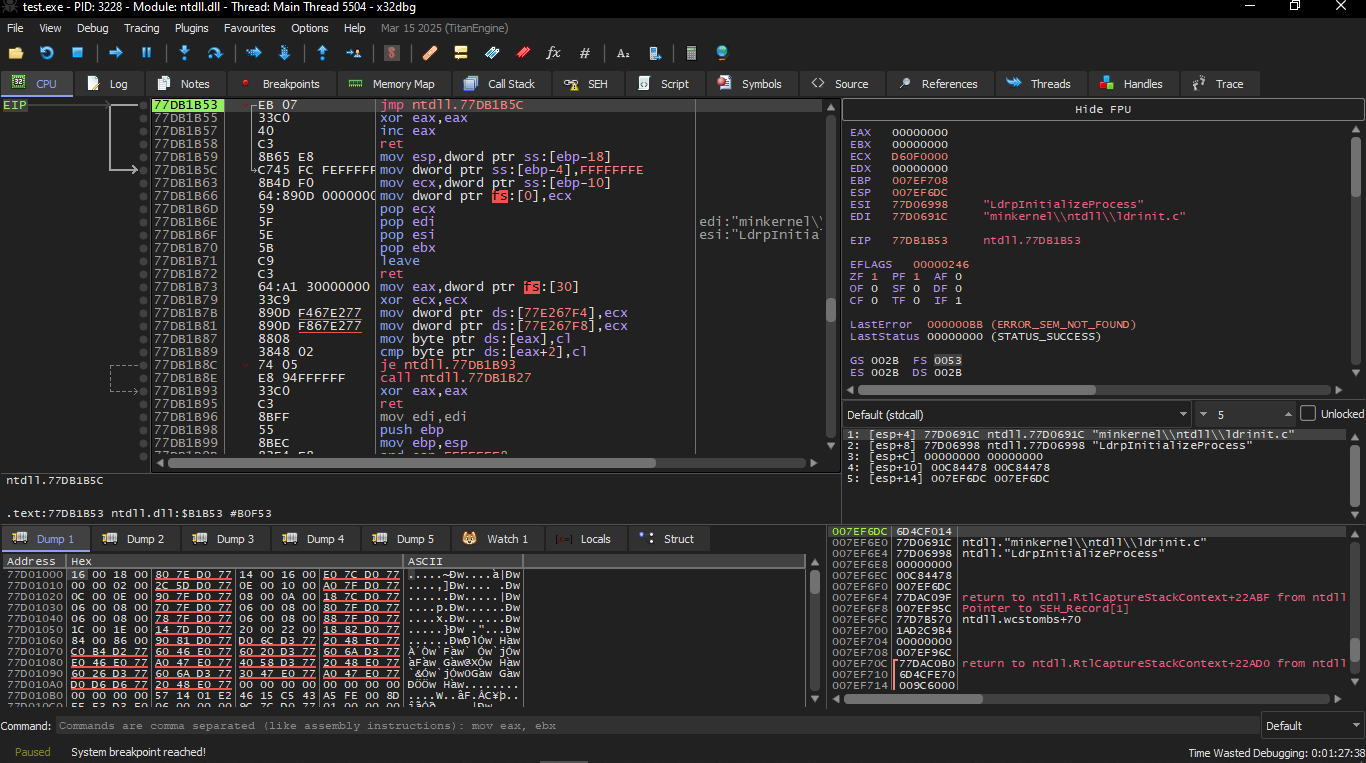Click the Open file folder icon
The image size is (1366, 763).
(x=16, y=53)
